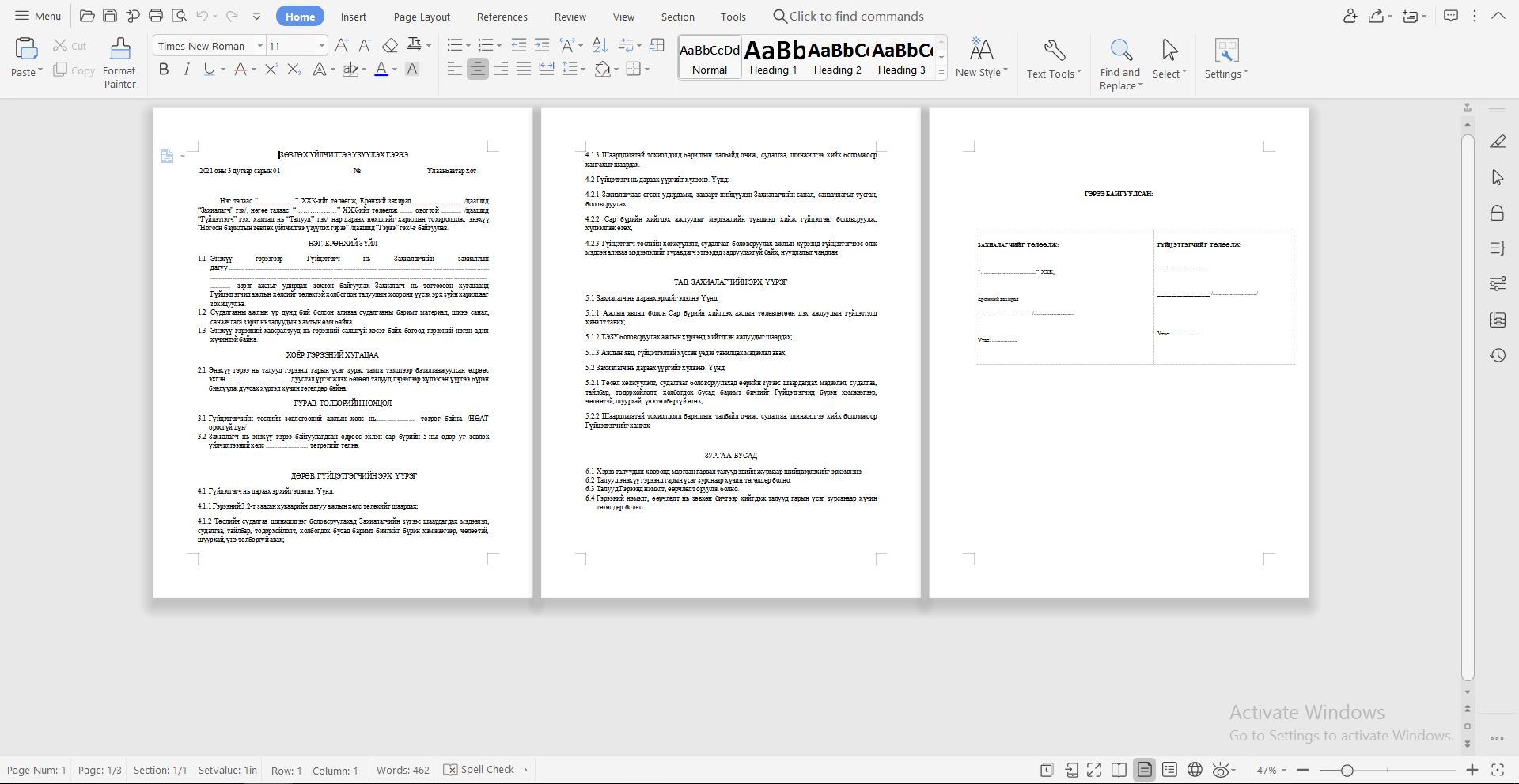Click the Web Layout globe icon
Image resolution: width=1519 pixels, height=784 pixels.
1195,770
